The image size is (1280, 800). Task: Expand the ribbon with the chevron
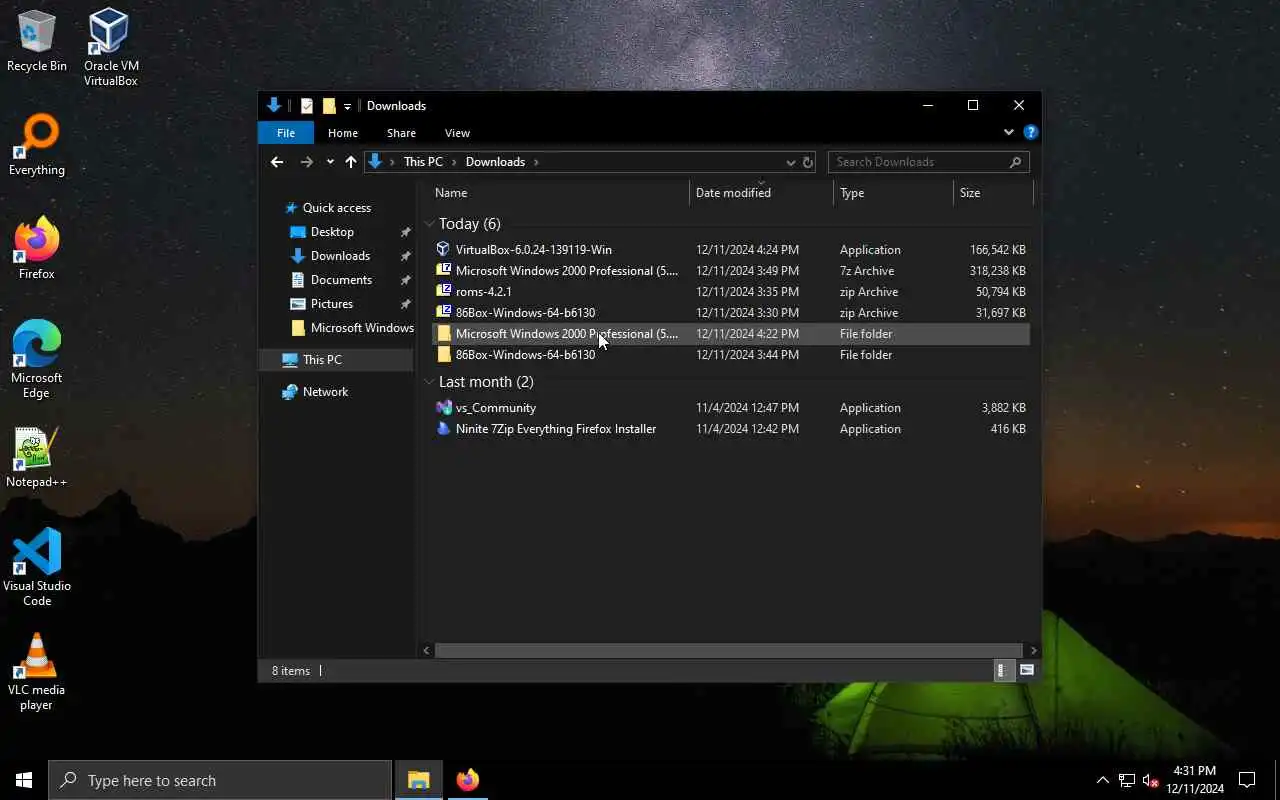[x=1008, y=132]
